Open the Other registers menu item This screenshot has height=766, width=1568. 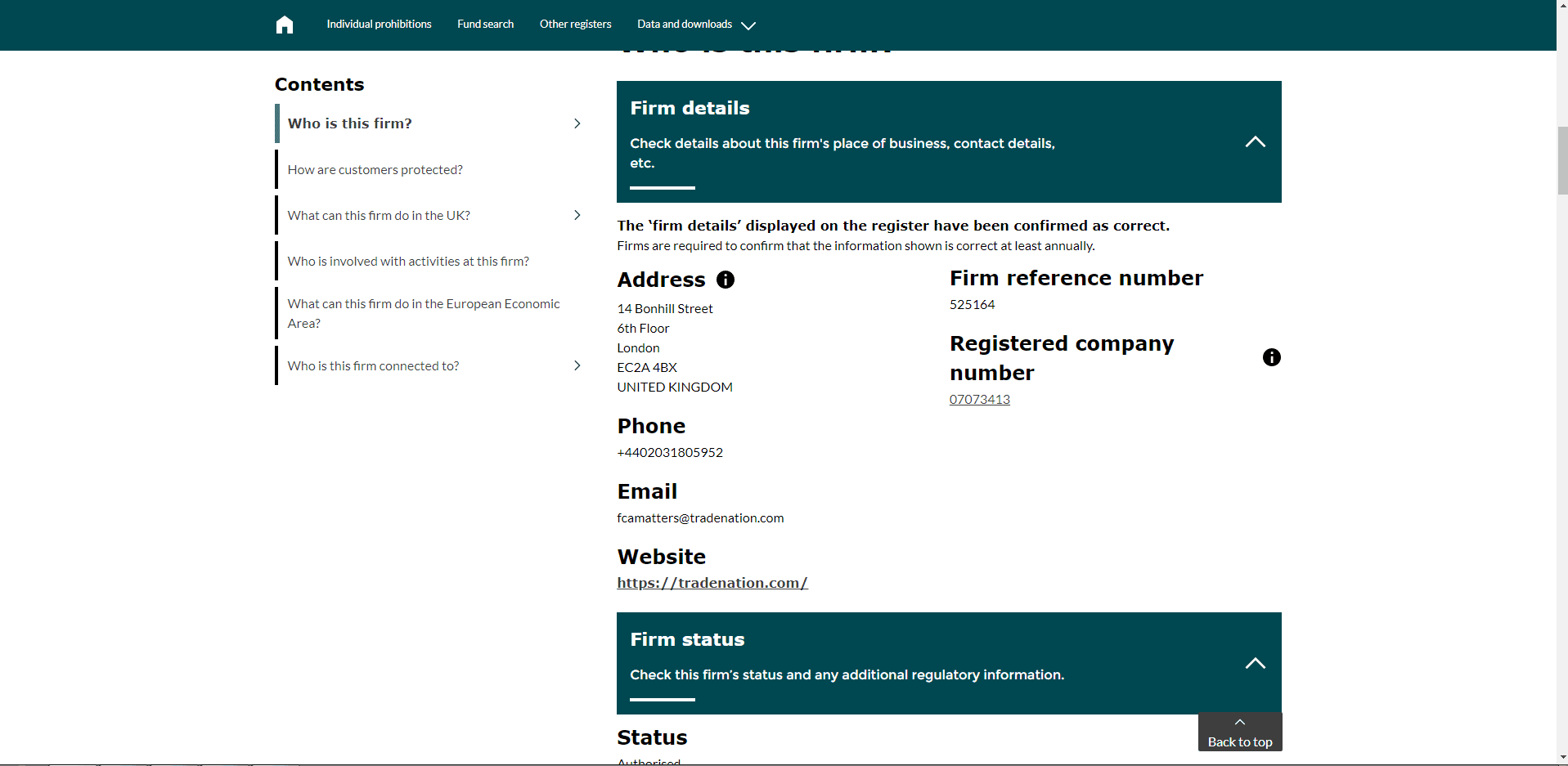575,25
